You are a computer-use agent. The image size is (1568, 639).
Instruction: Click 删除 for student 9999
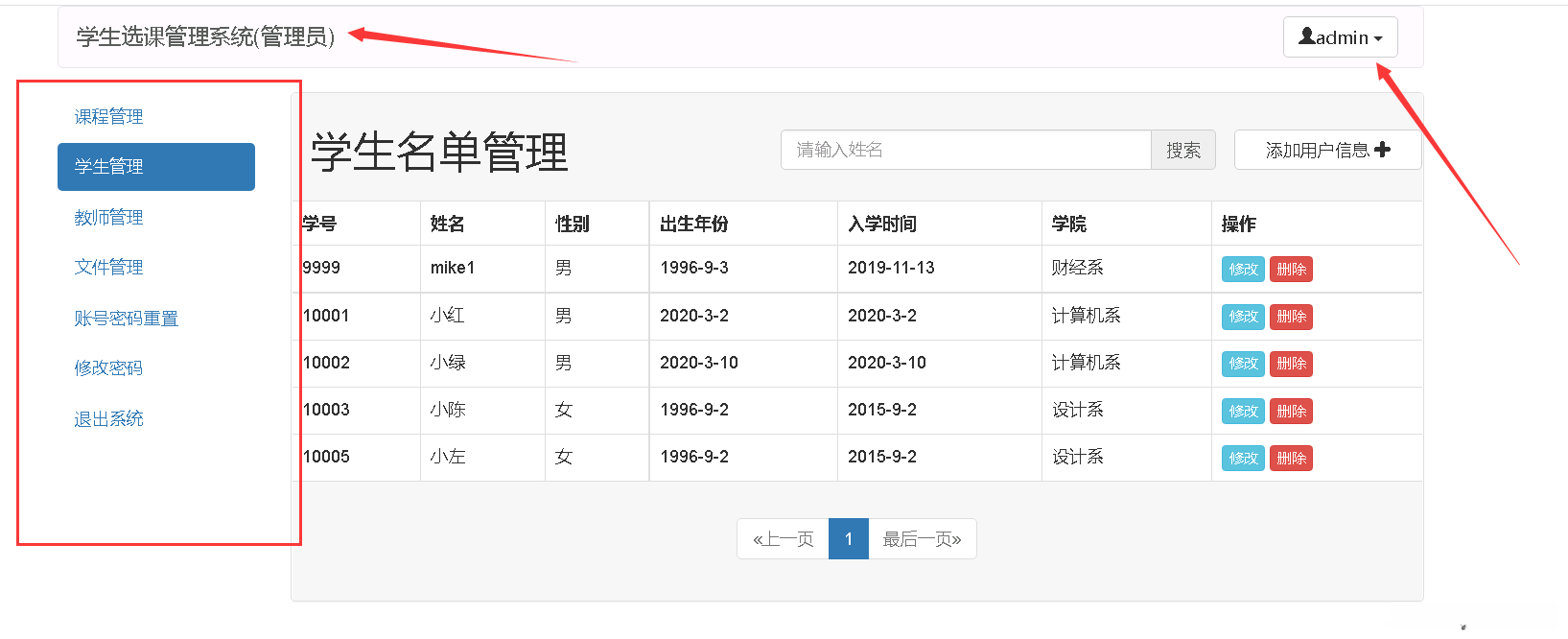pyautogui.click(x=1291, y=270)
